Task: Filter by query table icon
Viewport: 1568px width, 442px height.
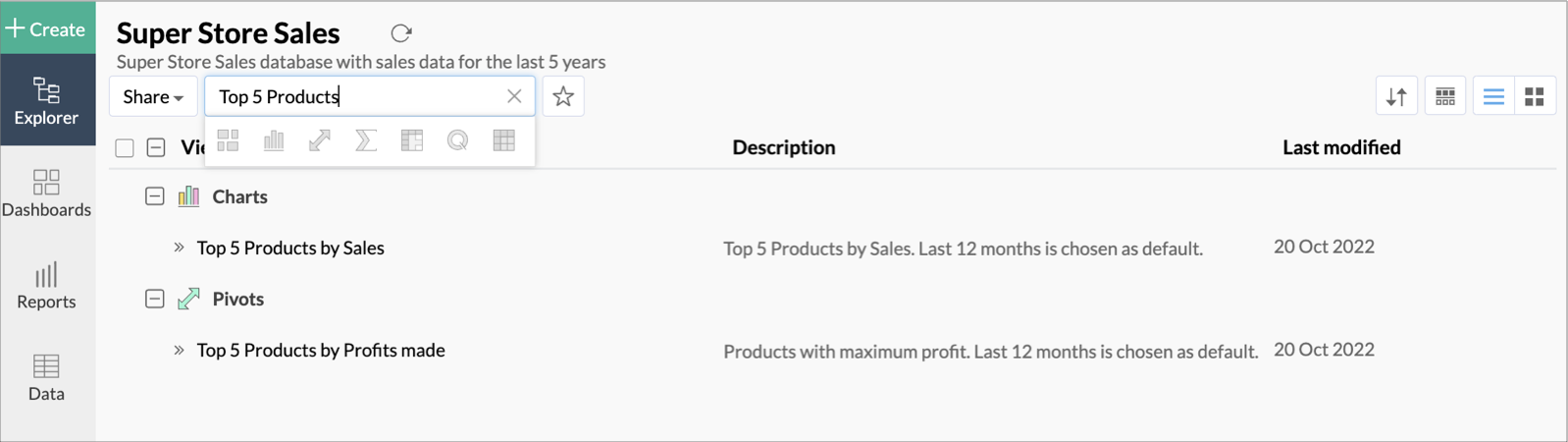Action: click(457, 140)
